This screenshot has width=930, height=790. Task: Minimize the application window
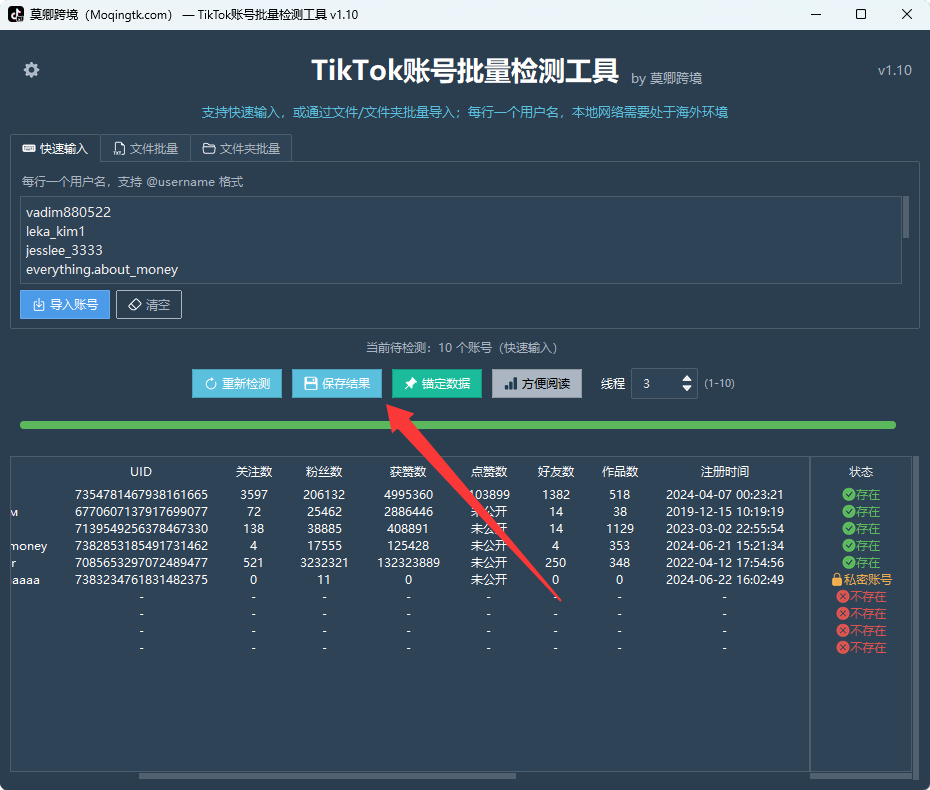pos(816,14)
